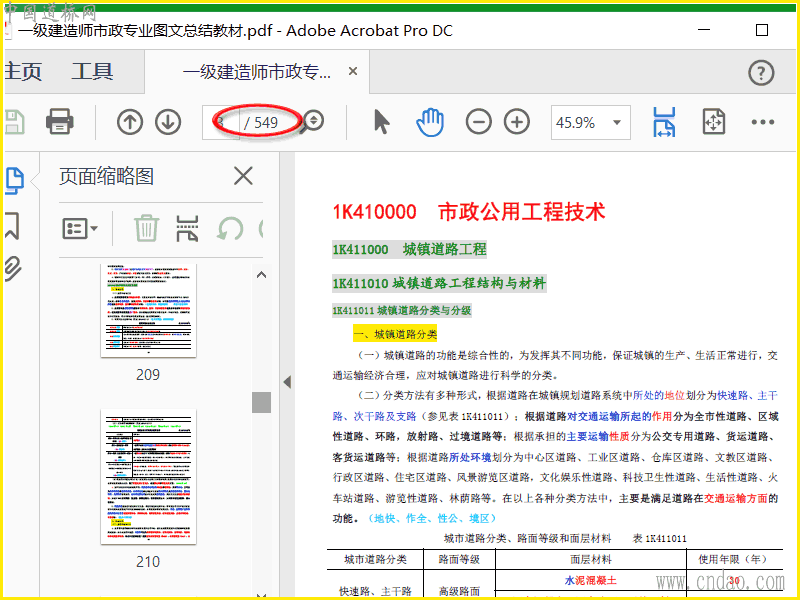
Task: Click the heading 1K411011 城镇道路分类与分级
Action: [x=402, y=310]
